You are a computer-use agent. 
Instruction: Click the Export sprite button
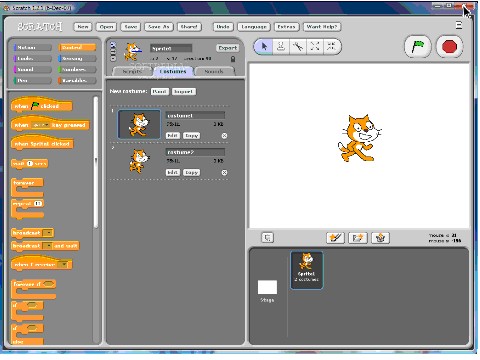pos(228,48)
